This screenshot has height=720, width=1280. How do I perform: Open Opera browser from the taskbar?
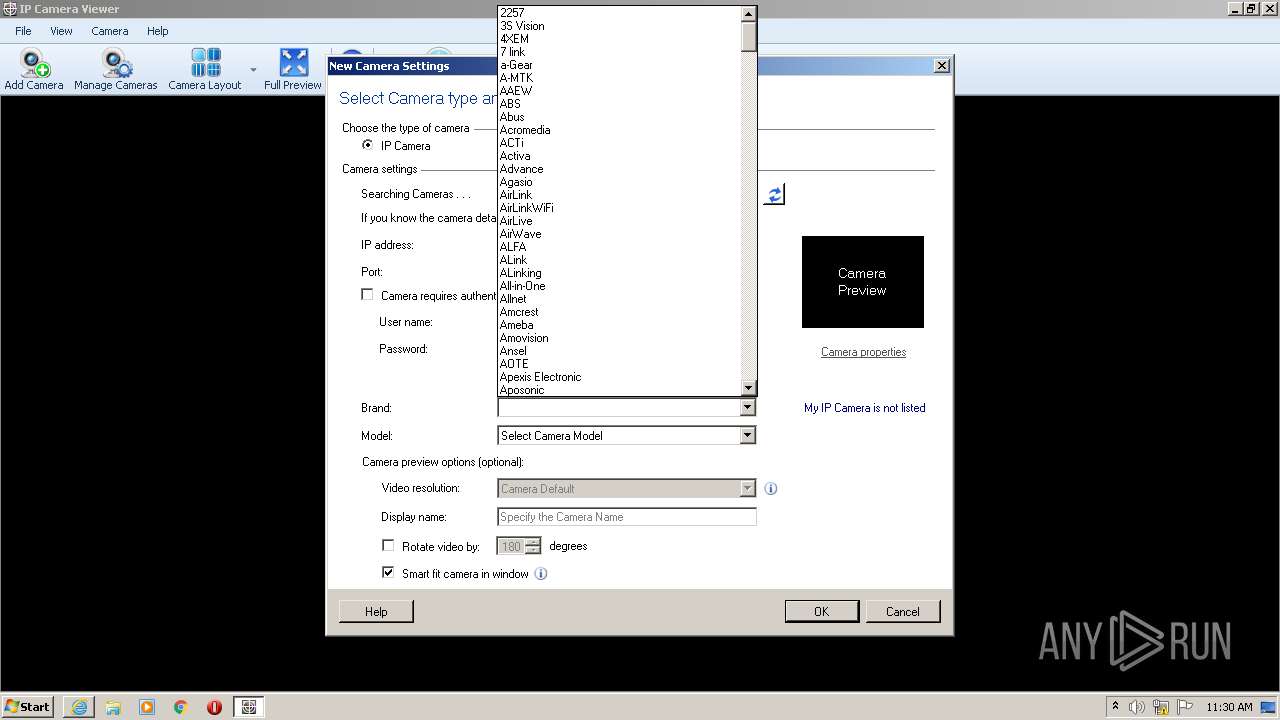click(214, 707)
